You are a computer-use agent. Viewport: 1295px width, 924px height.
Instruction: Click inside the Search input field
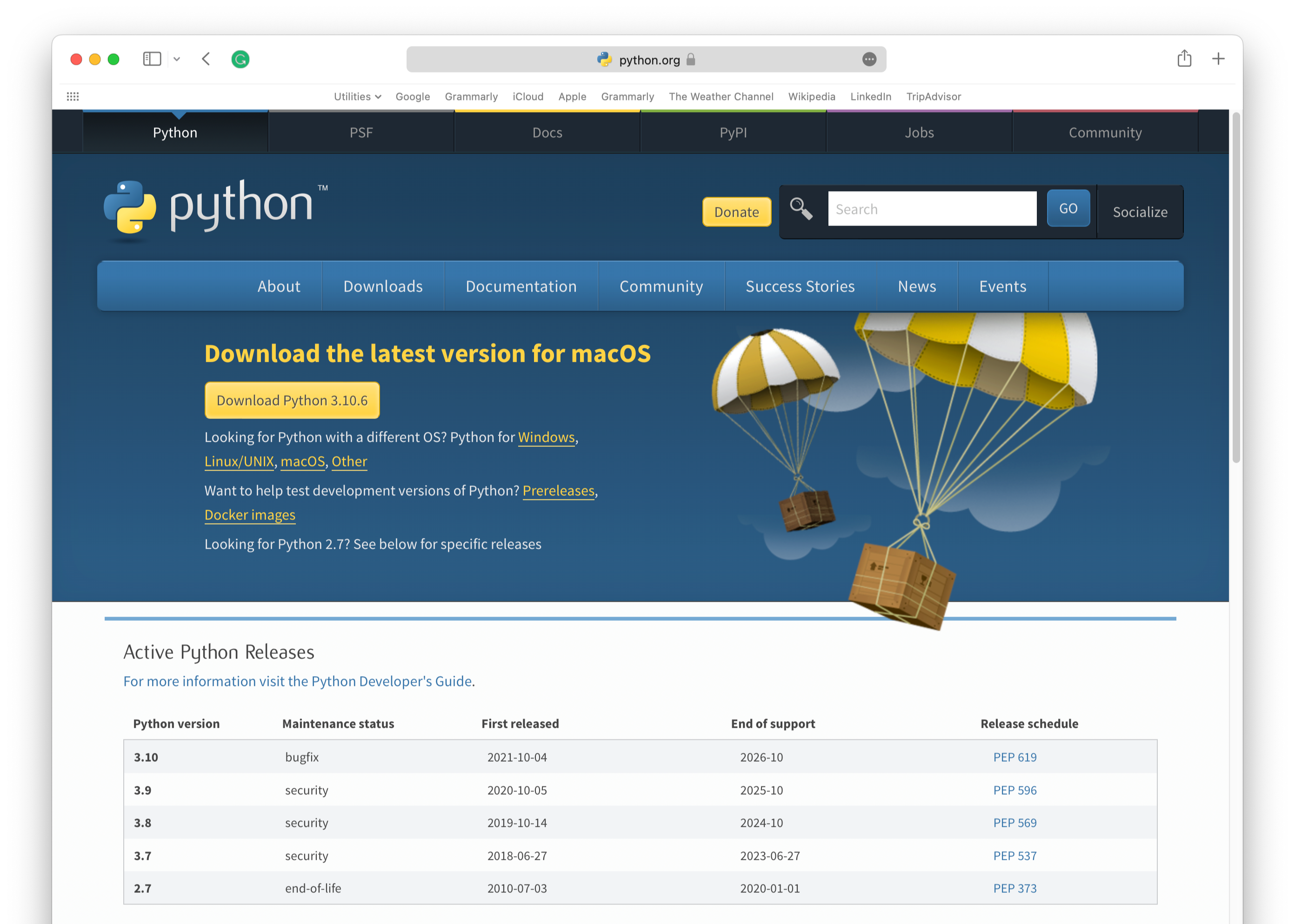(931, 209)
